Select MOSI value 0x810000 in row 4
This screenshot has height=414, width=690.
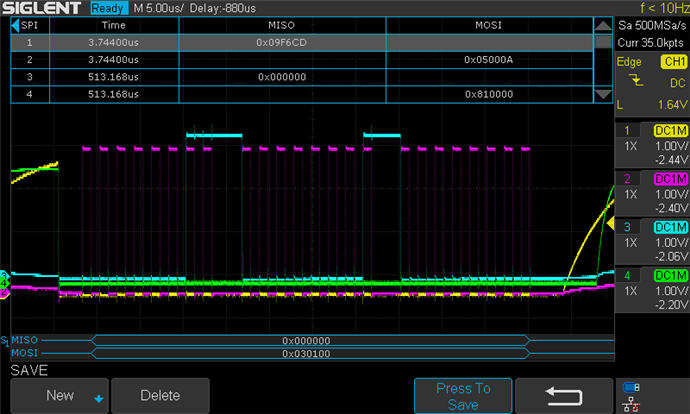point(488,94)
